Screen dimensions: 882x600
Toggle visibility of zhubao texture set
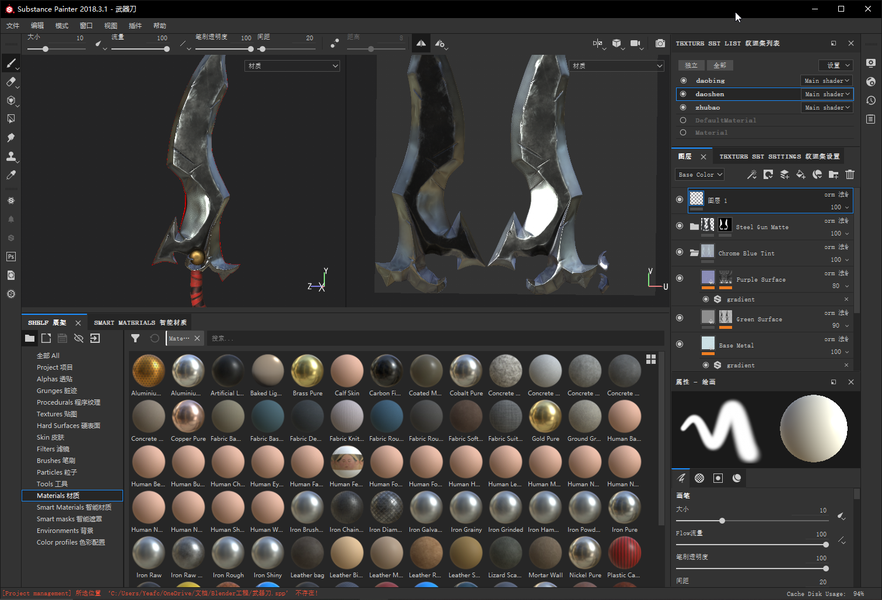pos(683,107)
